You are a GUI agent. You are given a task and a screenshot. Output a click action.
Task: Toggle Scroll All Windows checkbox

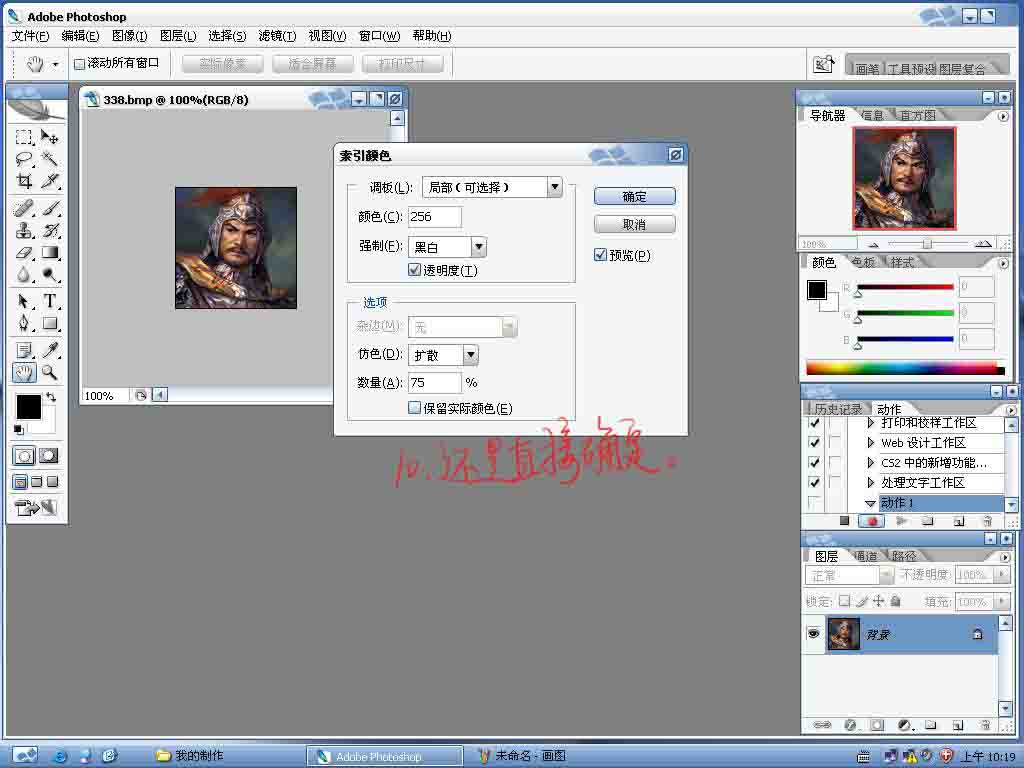pyautogui.click(x=79, y=64)
